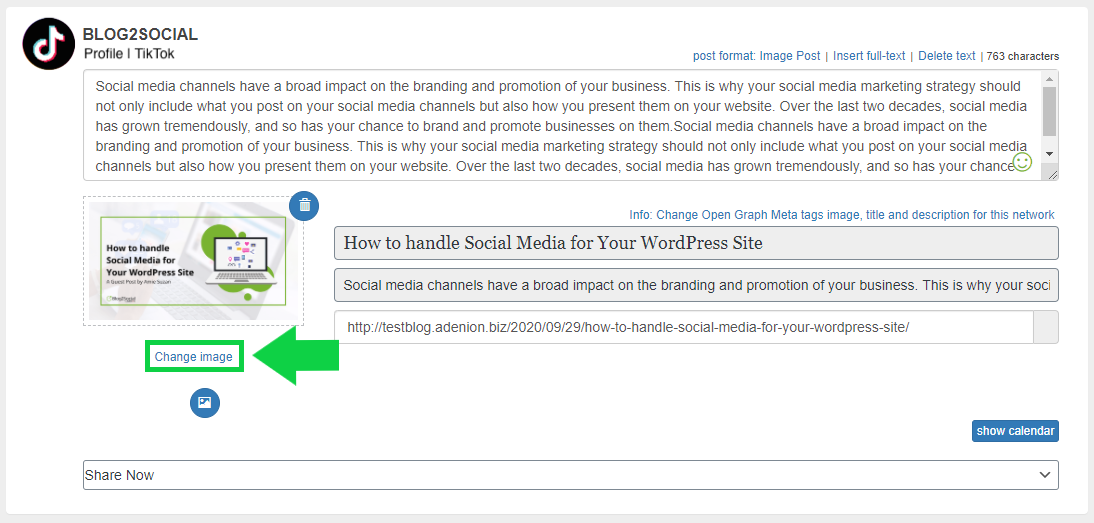
Task: Click the text area scrollbar thumb
Action: 1049,112
